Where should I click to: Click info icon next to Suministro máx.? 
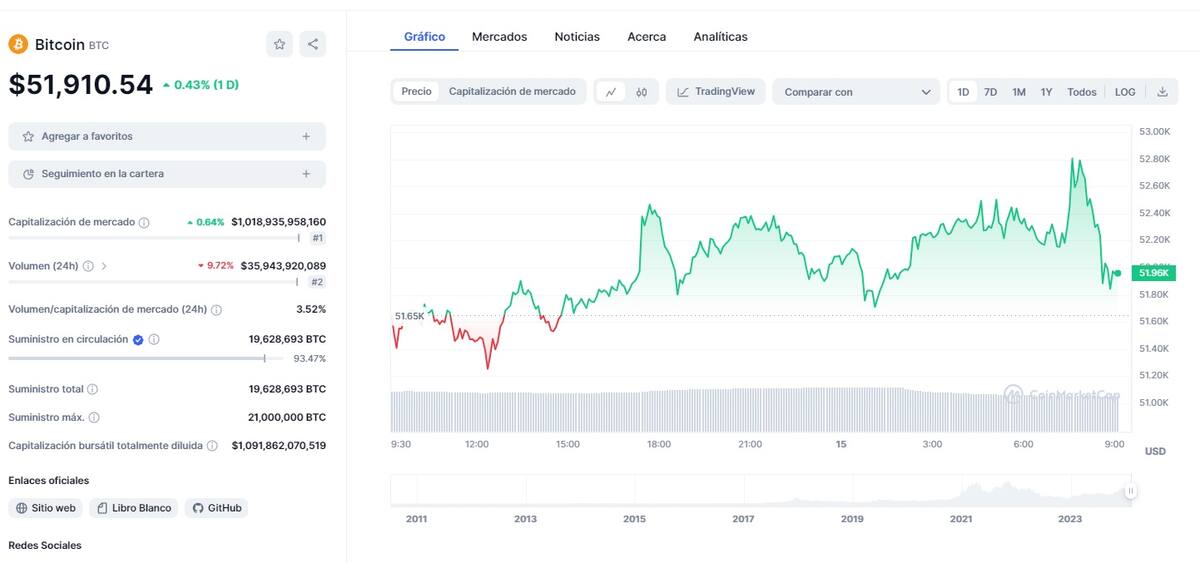94,417
